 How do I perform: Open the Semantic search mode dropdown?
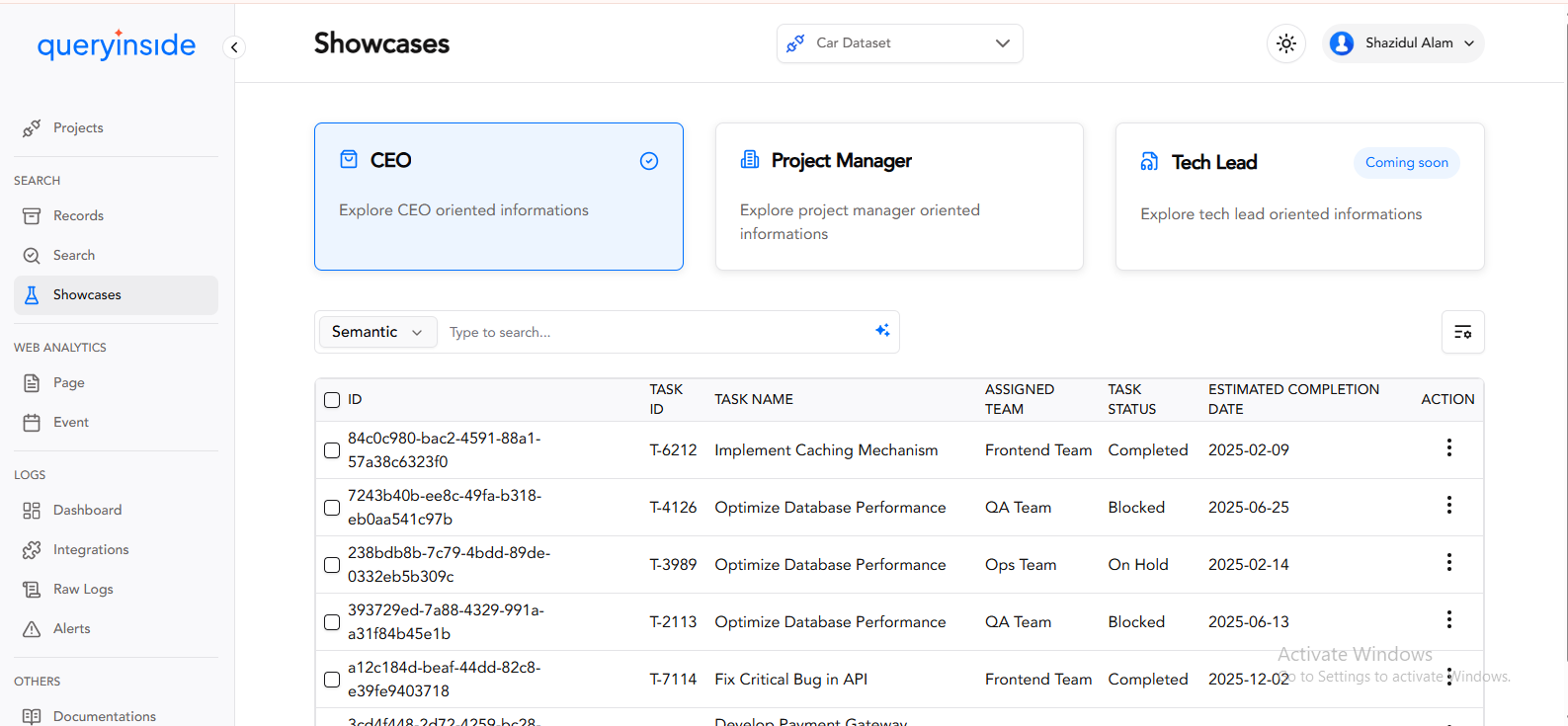376,332
